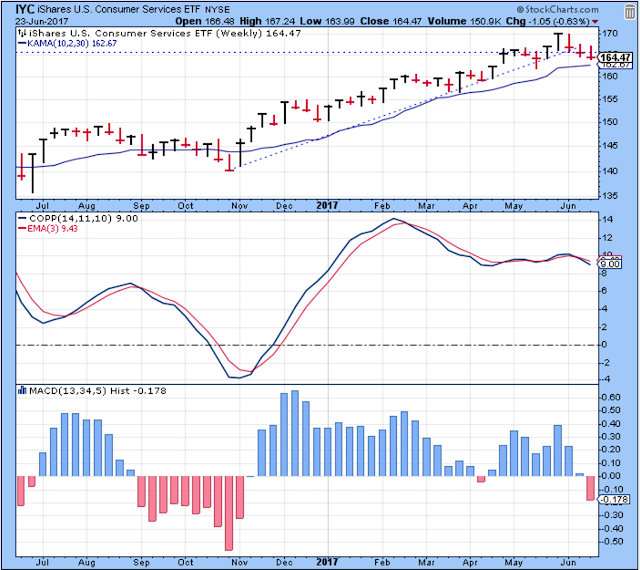Click the chart date 23-Jun-2017
Viewport: 640px width, 570px height.
pyautogui.click(x=42, y=21)
